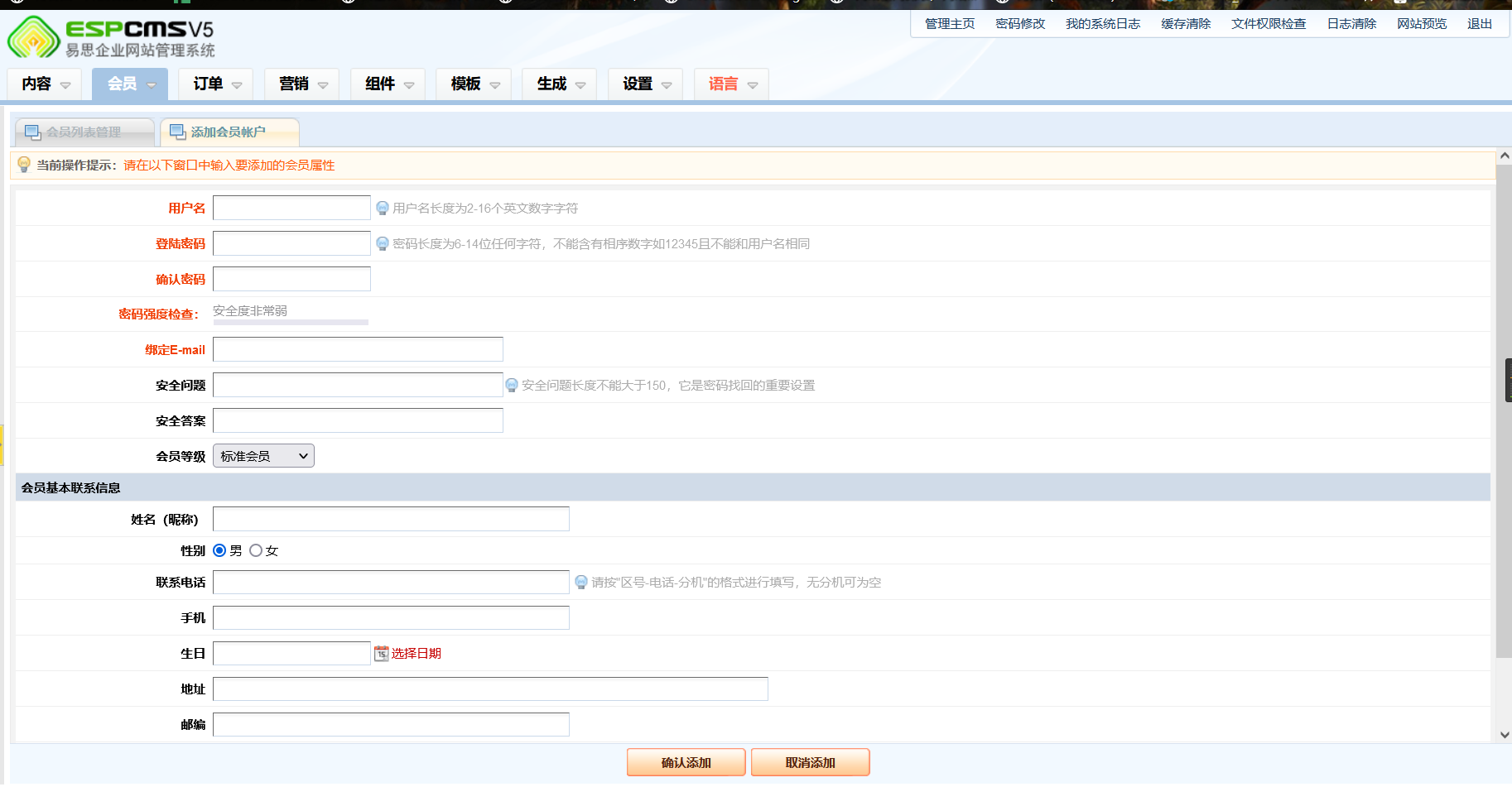Image resolution: width=1512 pixels, height=787 pixels.
Task: Expand the 设置 menu dropdown arrow
Action: (667, 84)
